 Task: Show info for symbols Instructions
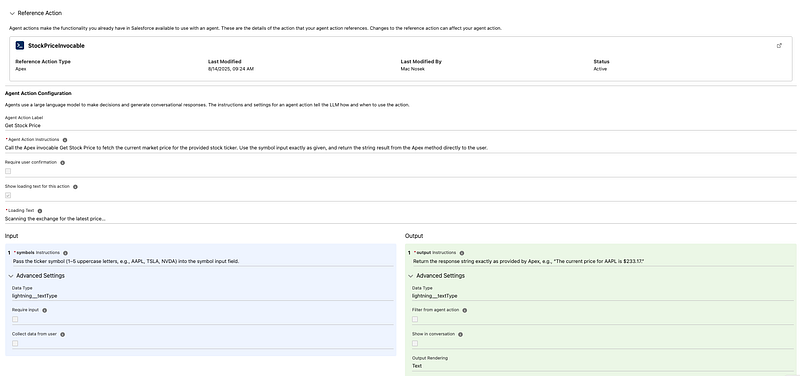pos(65,253)
